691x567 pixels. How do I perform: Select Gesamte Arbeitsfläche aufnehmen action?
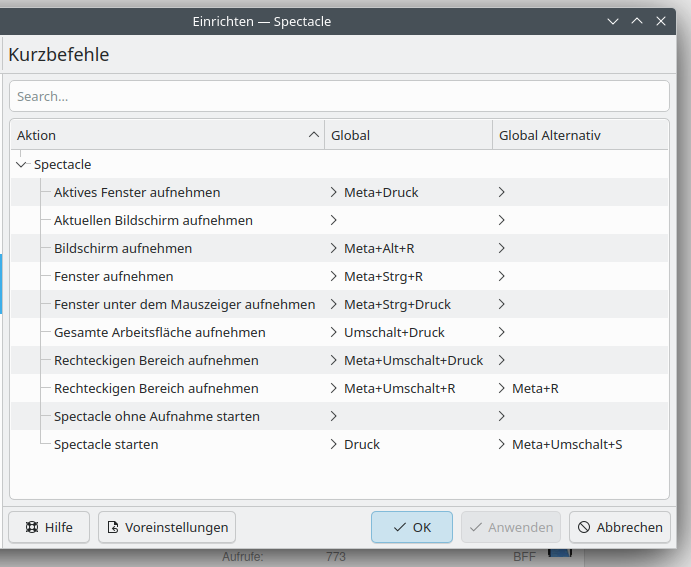(160, 332)
